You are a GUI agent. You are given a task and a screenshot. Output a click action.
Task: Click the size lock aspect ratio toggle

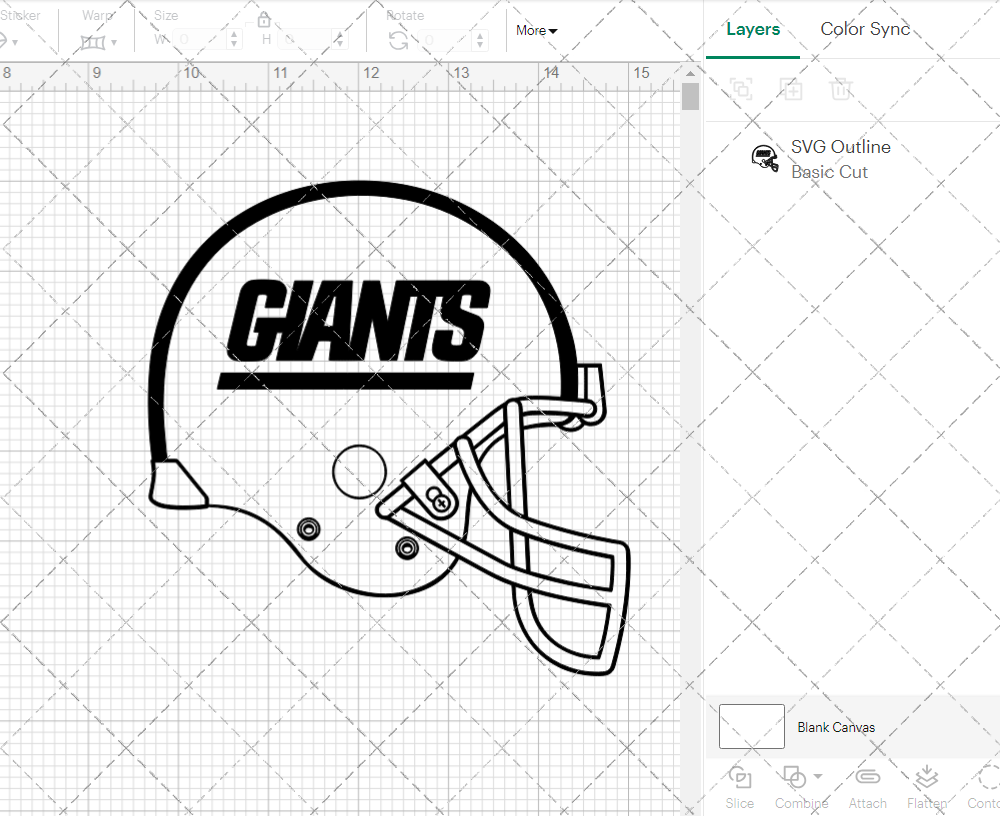click(263, 19)
